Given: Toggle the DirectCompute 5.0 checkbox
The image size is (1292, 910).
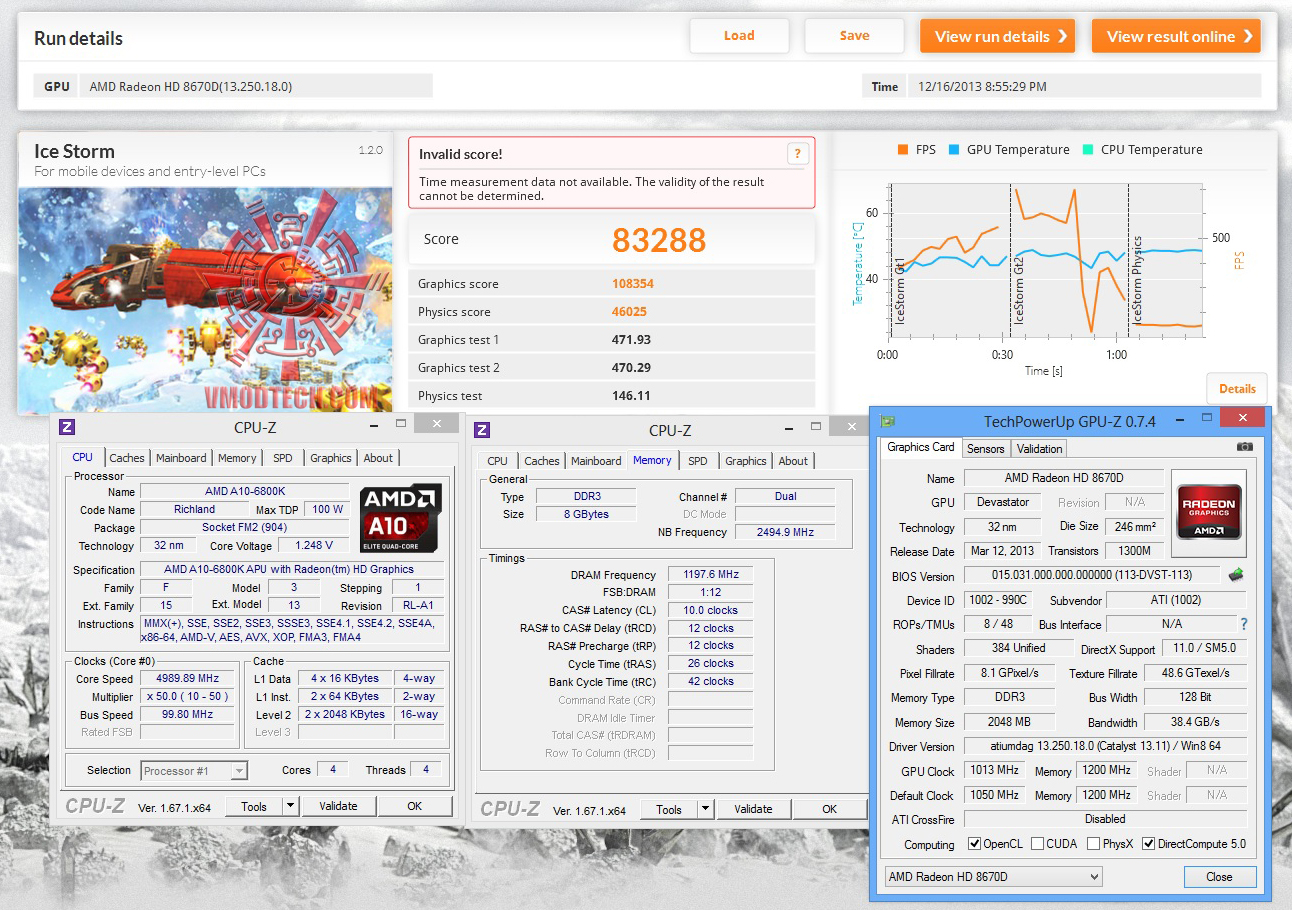Looking at the screenshot, I should tap(1149, 844).
